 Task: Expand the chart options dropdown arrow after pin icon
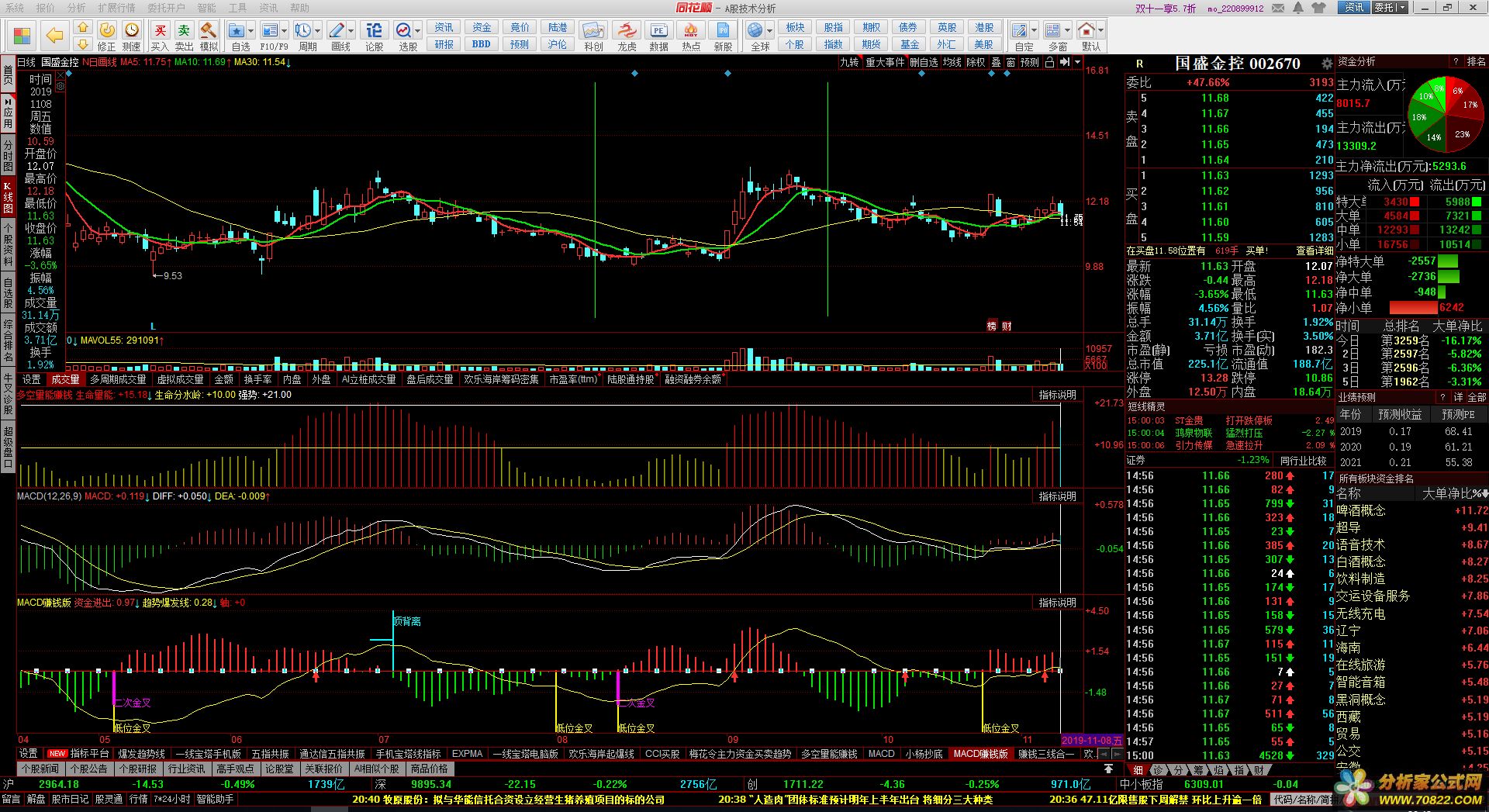coord(1077,62)
